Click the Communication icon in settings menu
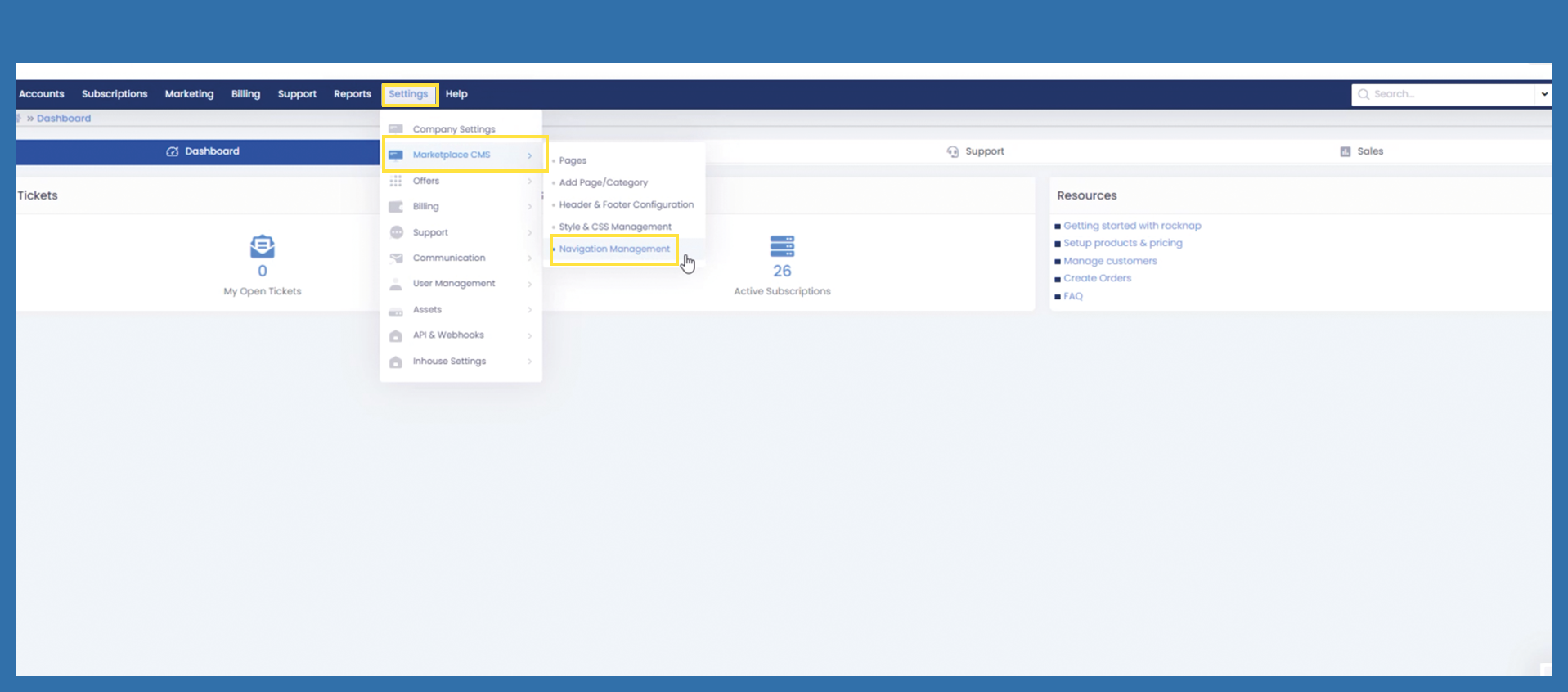Screen dimensions: 1568x692 tap(396, 258)
